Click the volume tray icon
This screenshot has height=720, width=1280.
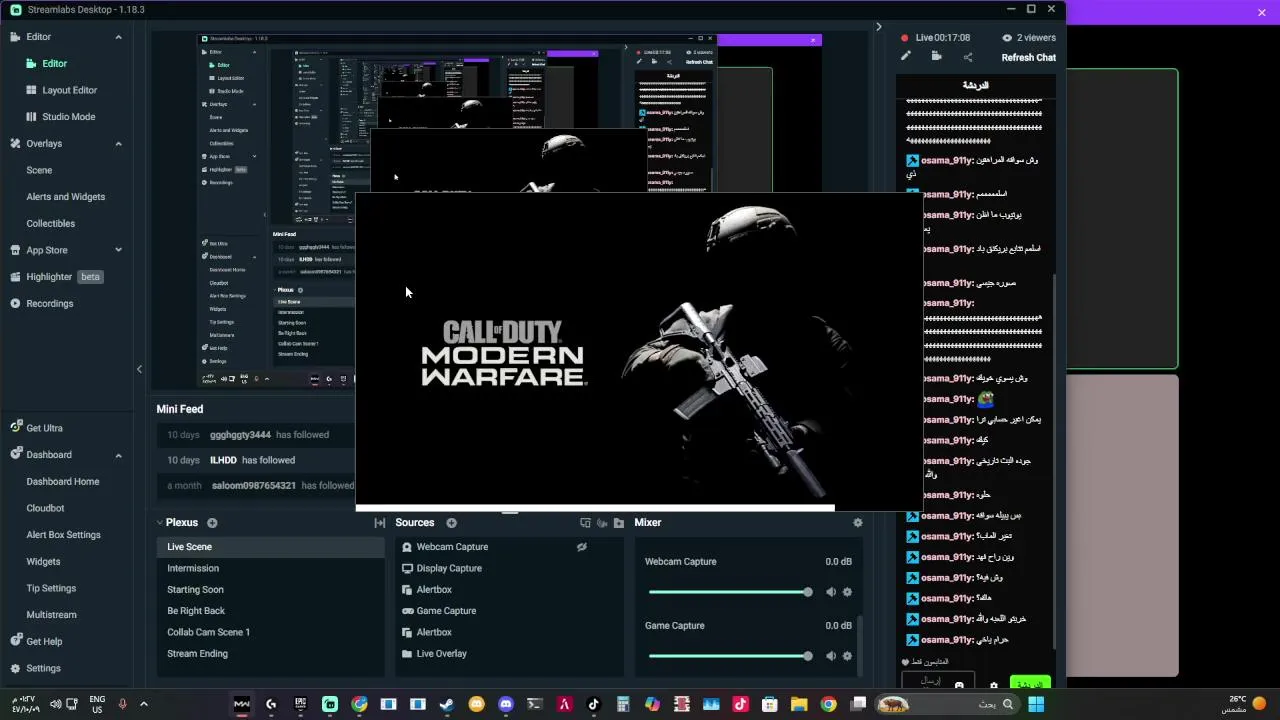point(55,704)
